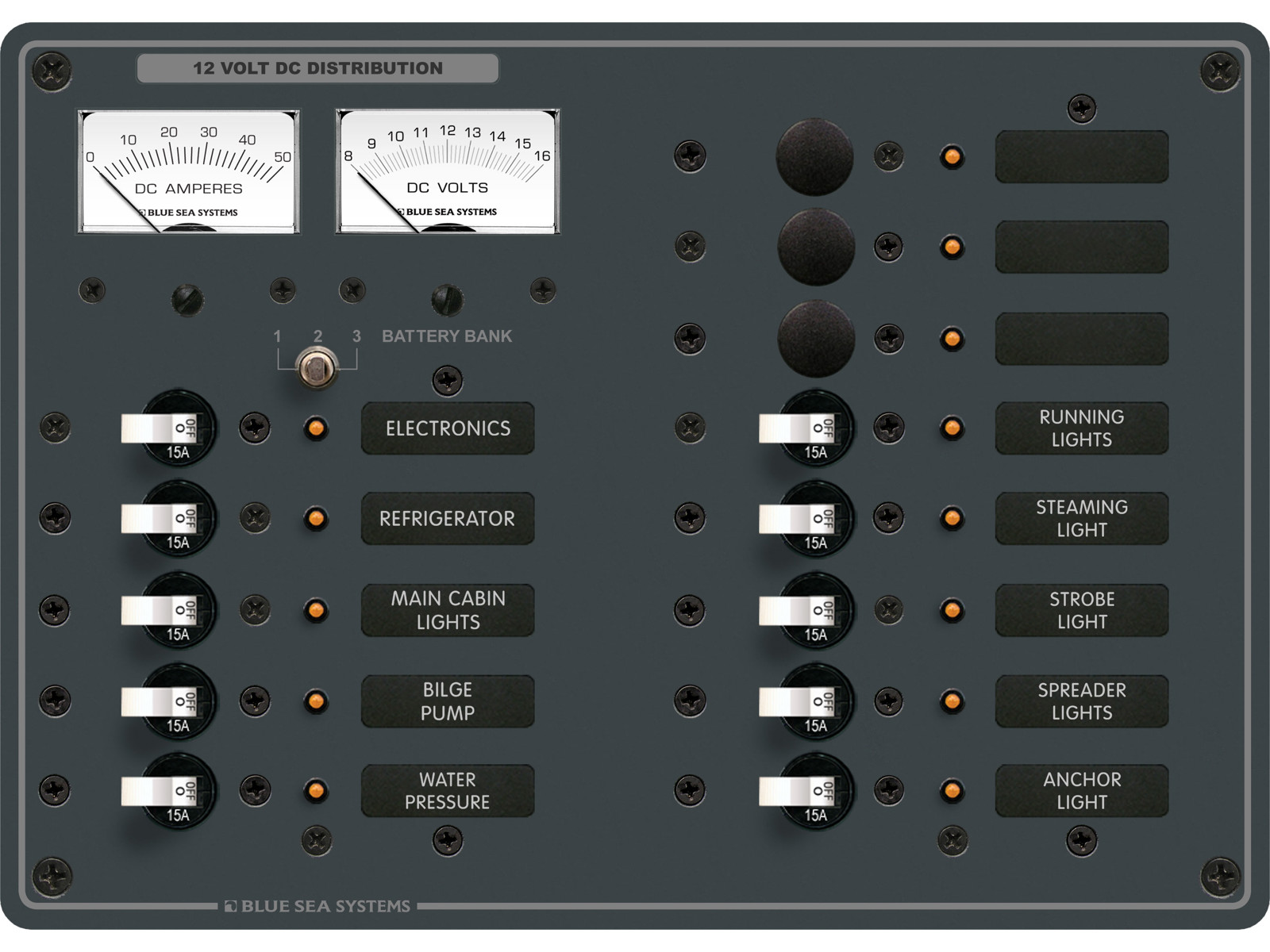This screenshot has height=952, width=1270.
Task: Flip the Electronics breaker switch
Action: 157,428
